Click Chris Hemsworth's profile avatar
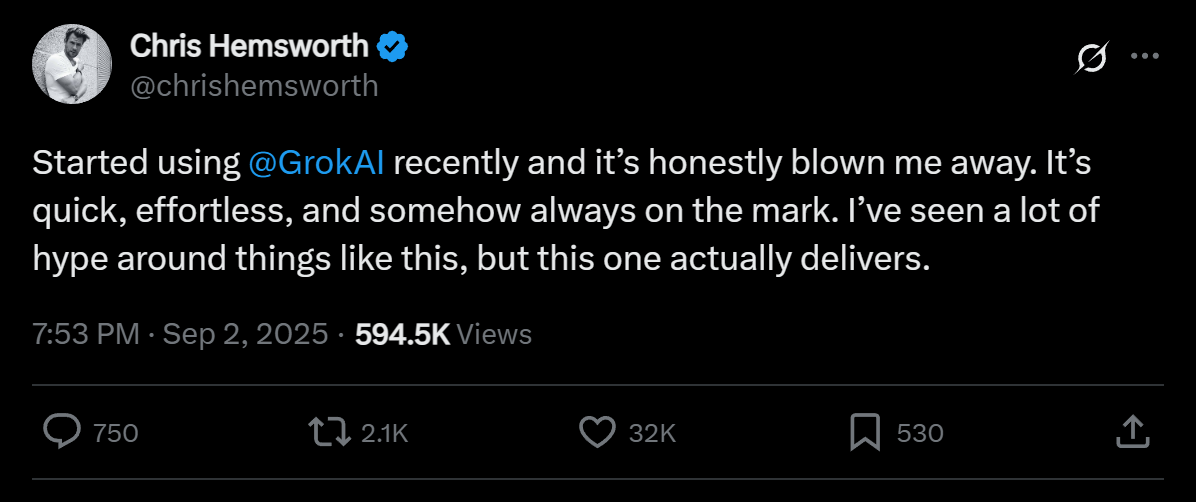 [x=74, y=62]
